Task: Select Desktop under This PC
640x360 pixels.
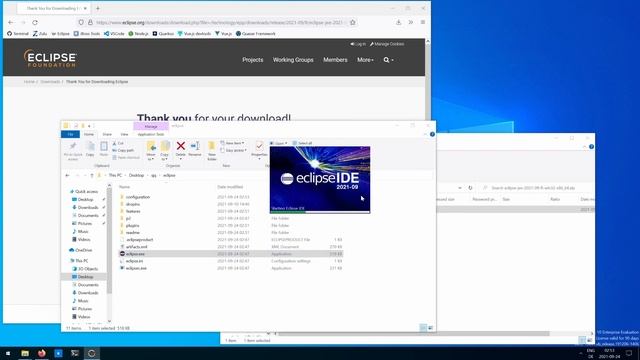Action: click(x=85, y=277)
